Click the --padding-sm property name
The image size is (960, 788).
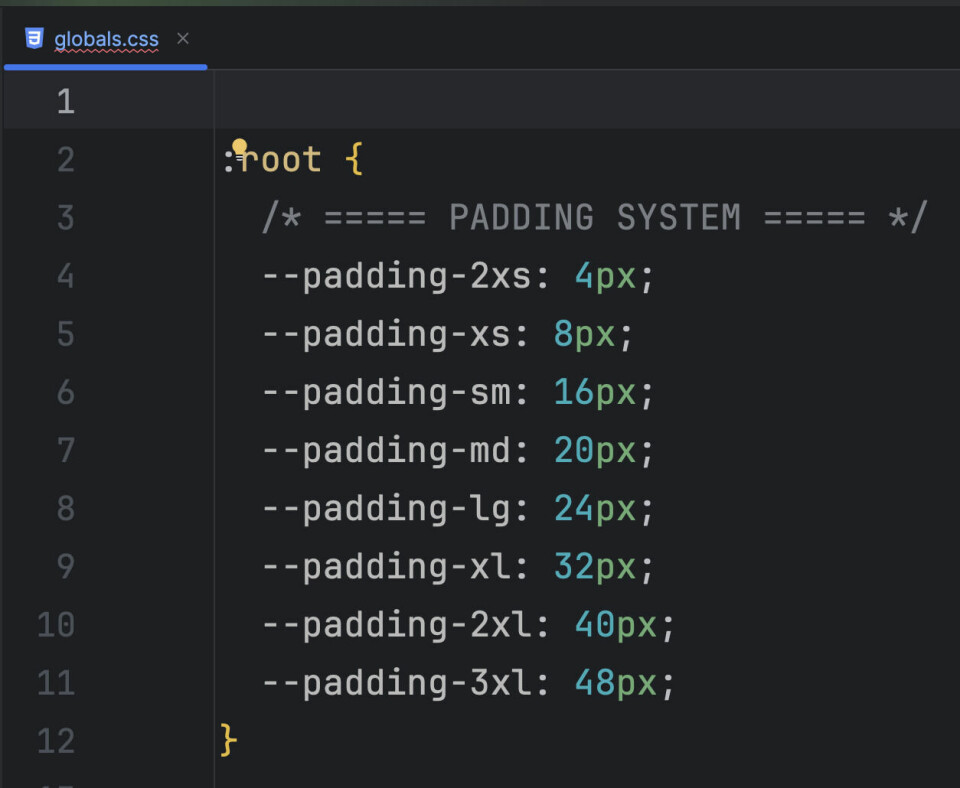tap(386, 392)
